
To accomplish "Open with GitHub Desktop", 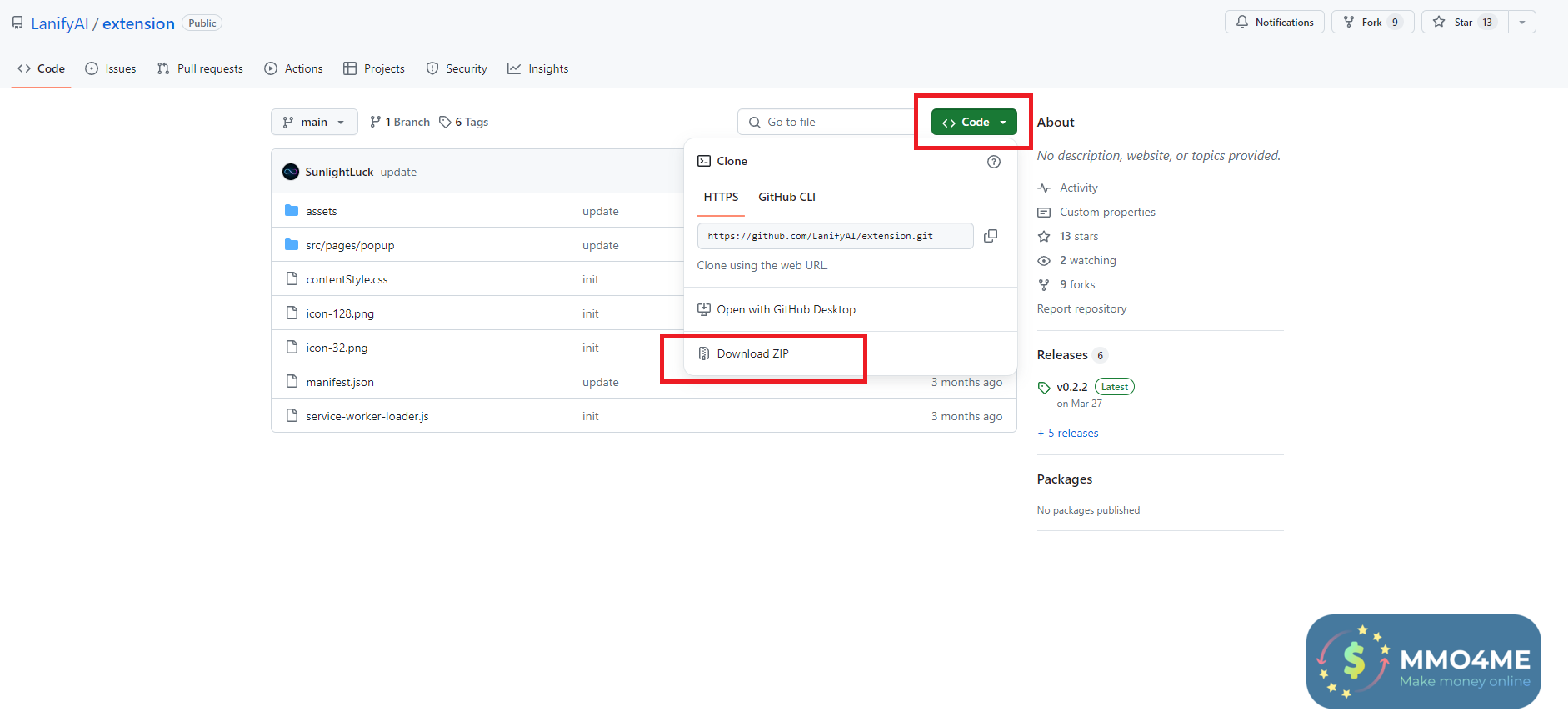I will pos(786,309).
